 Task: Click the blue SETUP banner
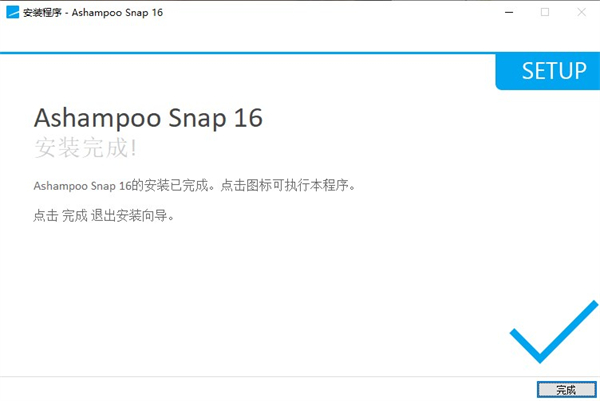tap(548, 72)
